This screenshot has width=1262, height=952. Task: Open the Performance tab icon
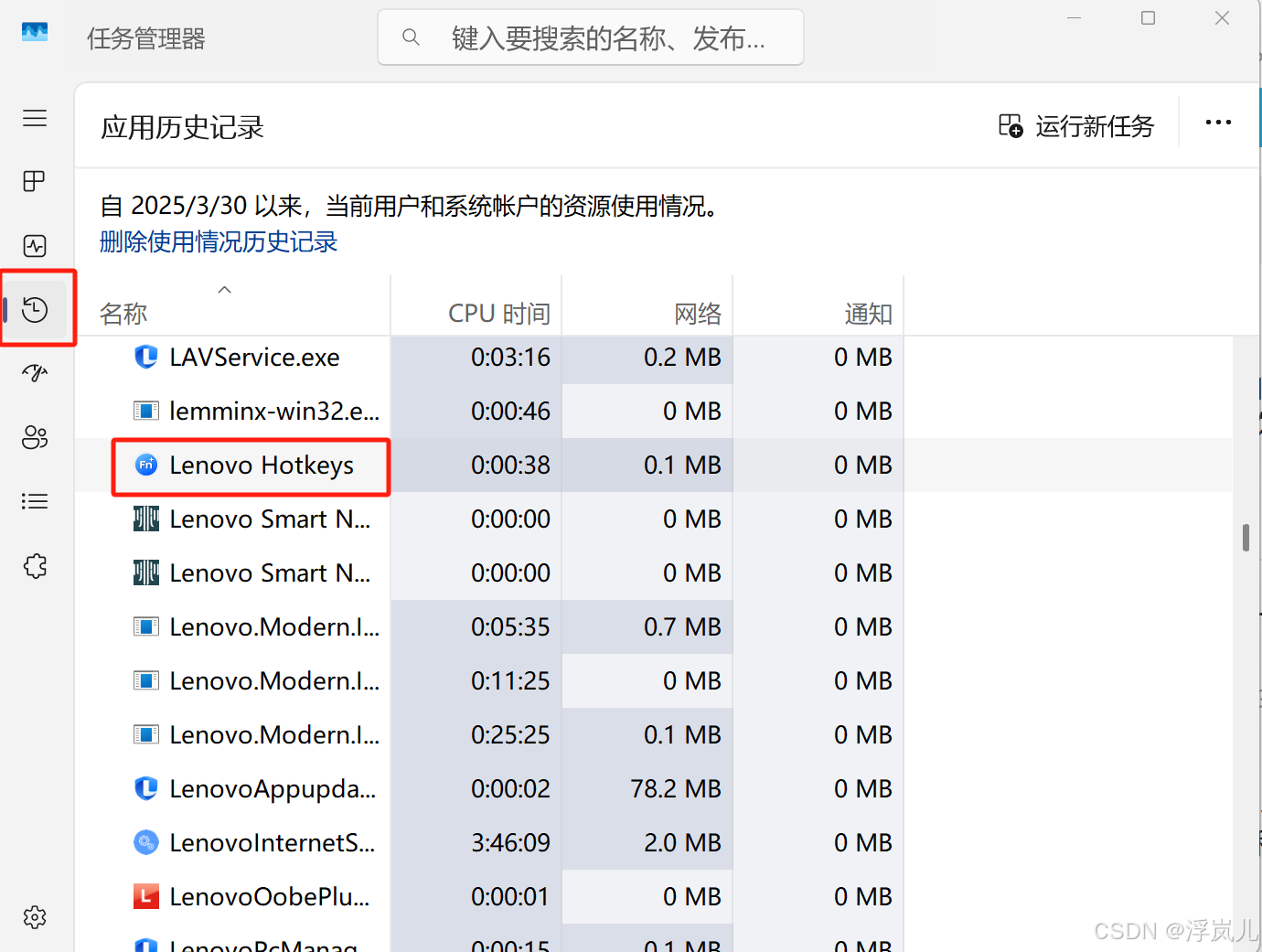(35, 246)
